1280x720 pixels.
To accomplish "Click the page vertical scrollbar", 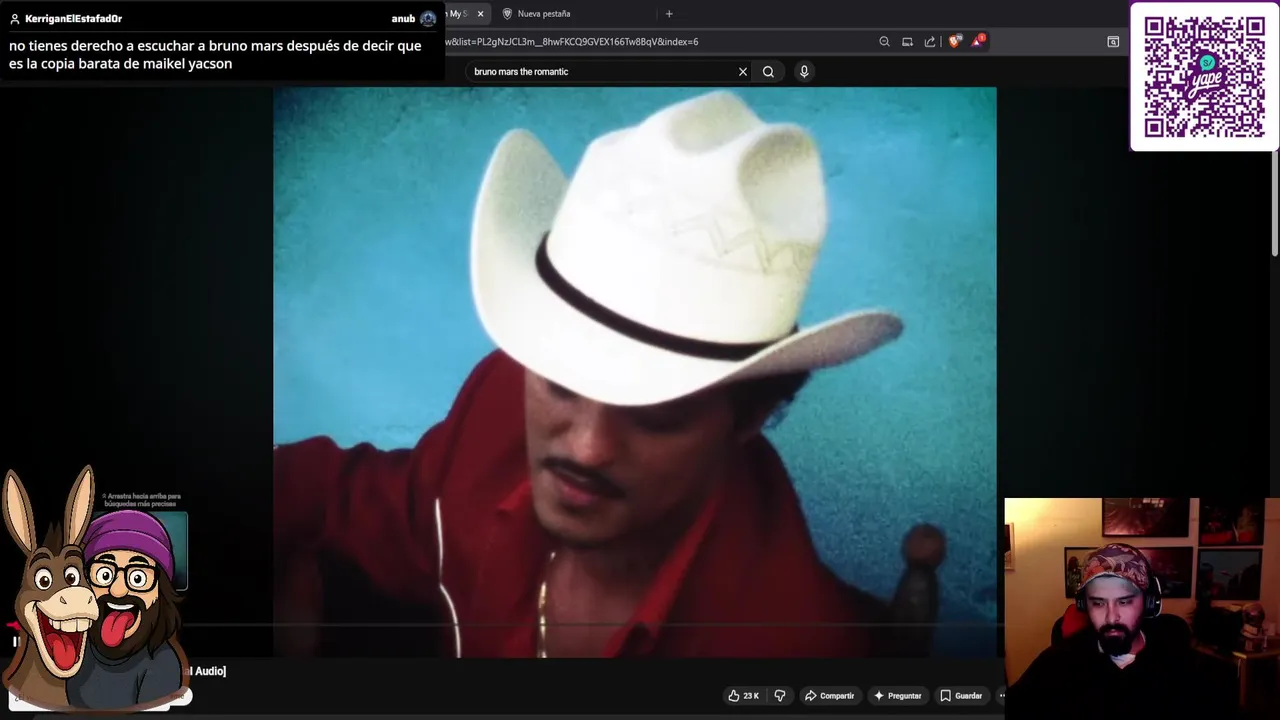I will tap(1274, 205).
